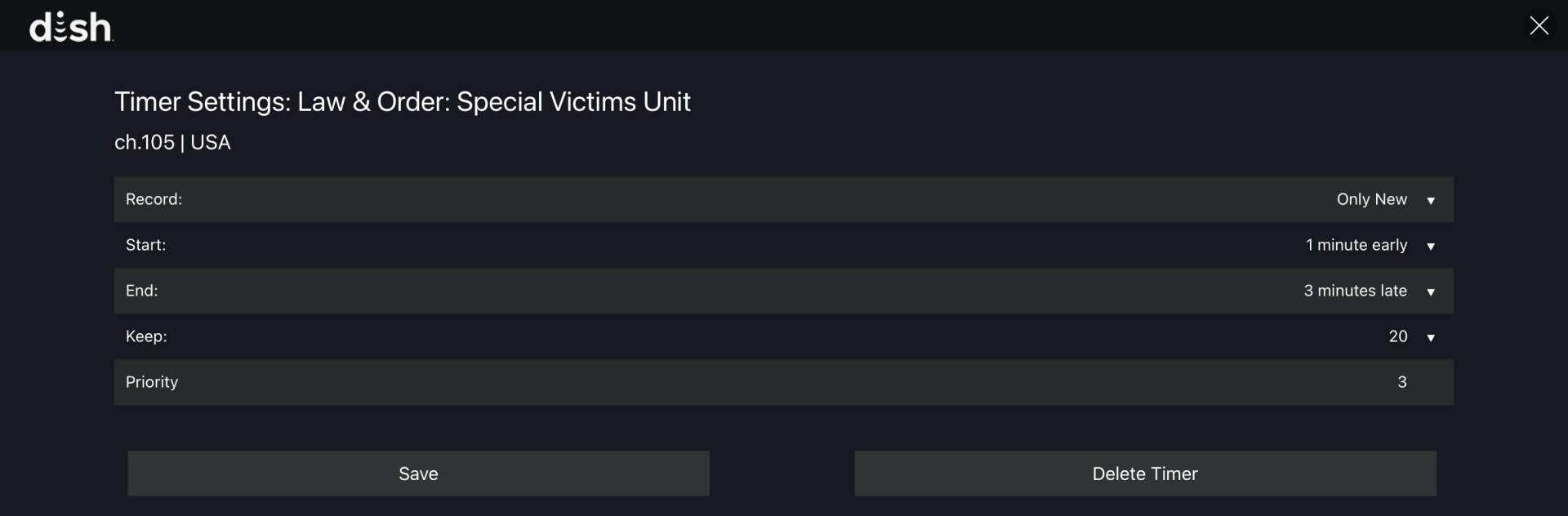Open the Start time dropdown arrow

pos(1431,247)
